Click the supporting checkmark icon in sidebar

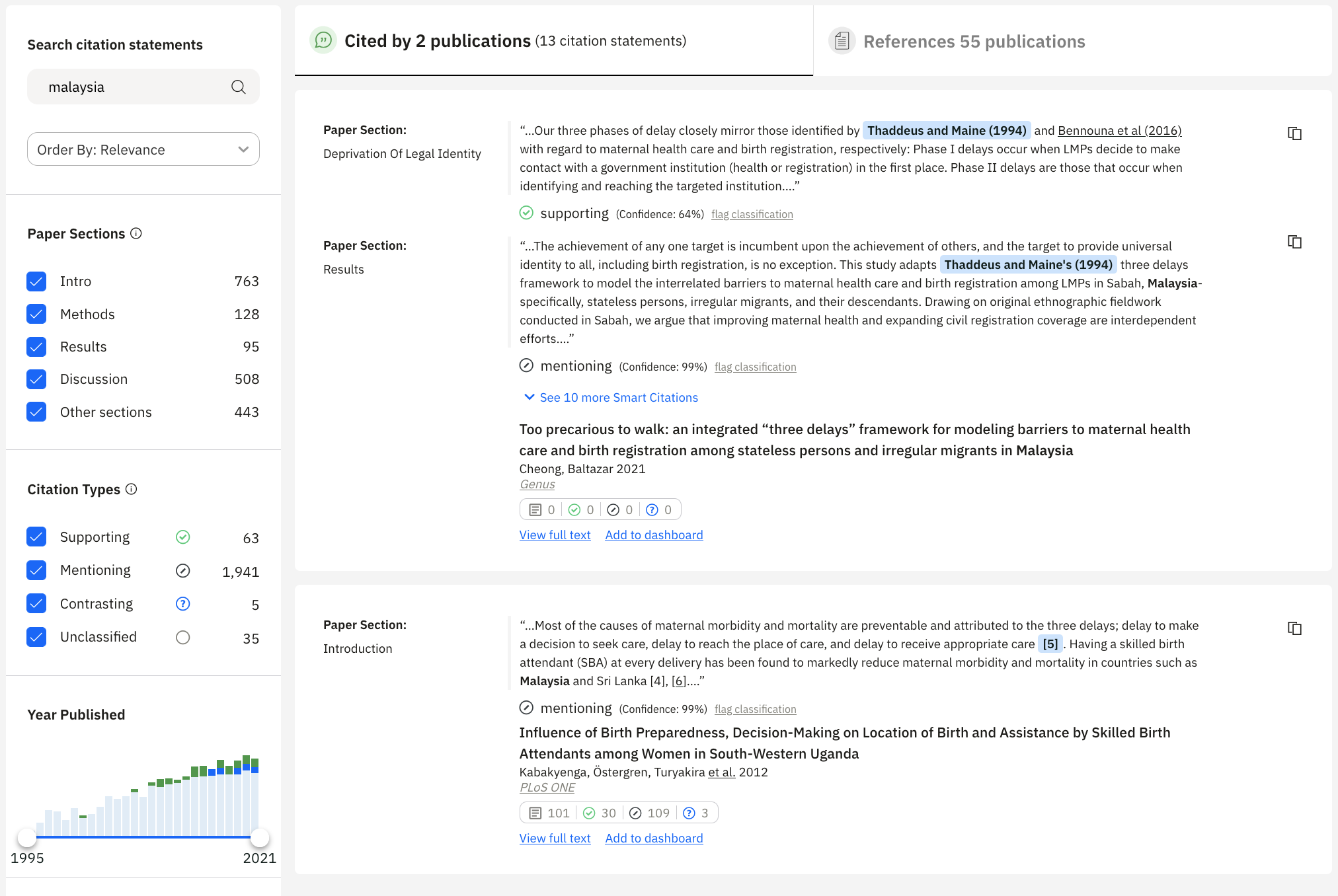click(x=183, y=537)
